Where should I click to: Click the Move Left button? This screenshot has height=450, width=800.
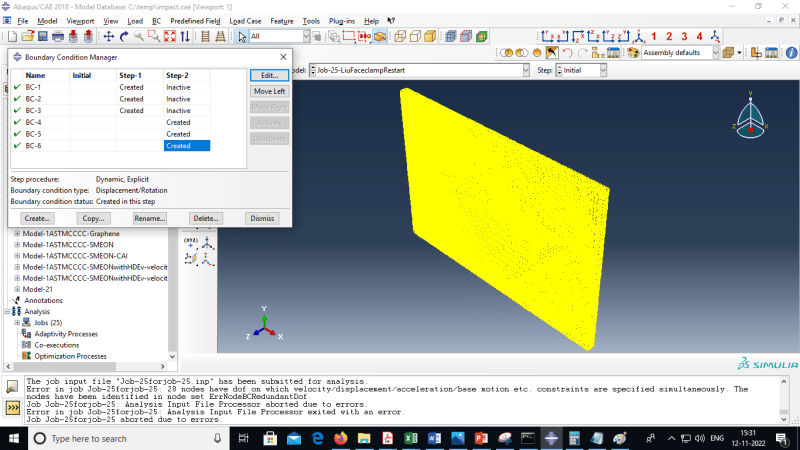tap(269, 91)
